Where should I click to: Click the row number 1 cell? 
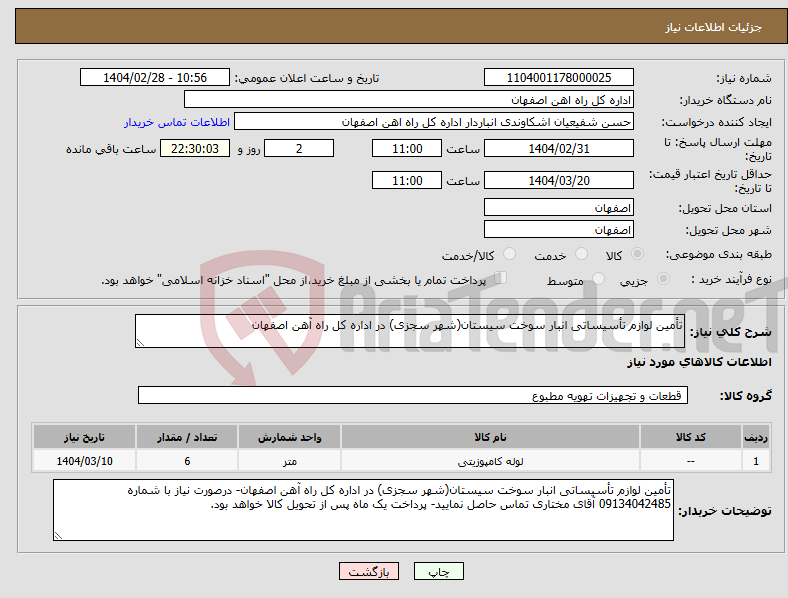756,461
